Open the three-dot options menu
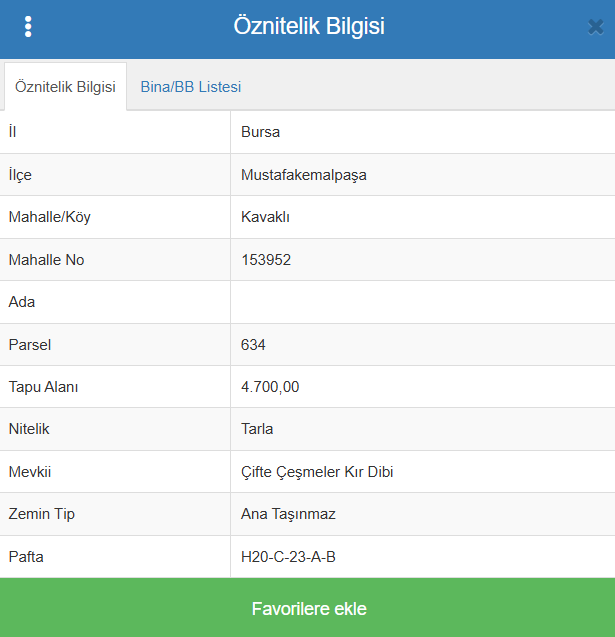The width and height of the screenshot is (615, 637). [28, 27]
